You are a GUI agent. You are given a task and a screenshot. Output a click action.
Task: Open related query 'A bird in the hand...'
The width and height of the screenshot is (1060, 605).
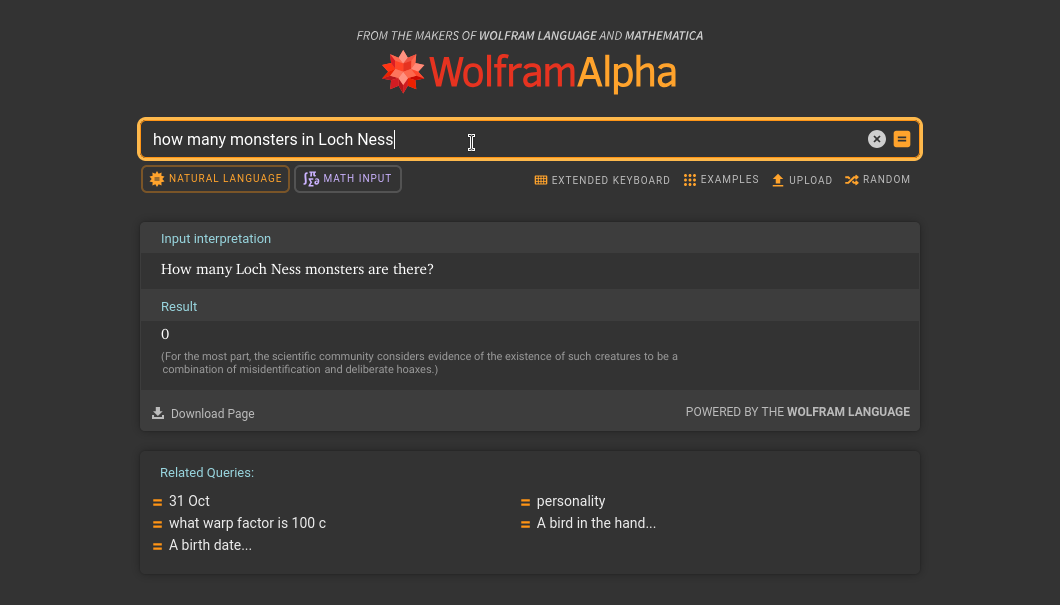(x=596, y=523)
